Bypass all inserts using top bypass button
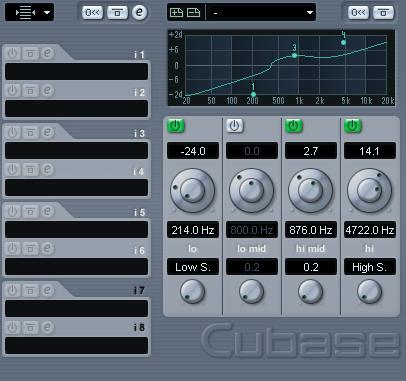 coord(117,13)
